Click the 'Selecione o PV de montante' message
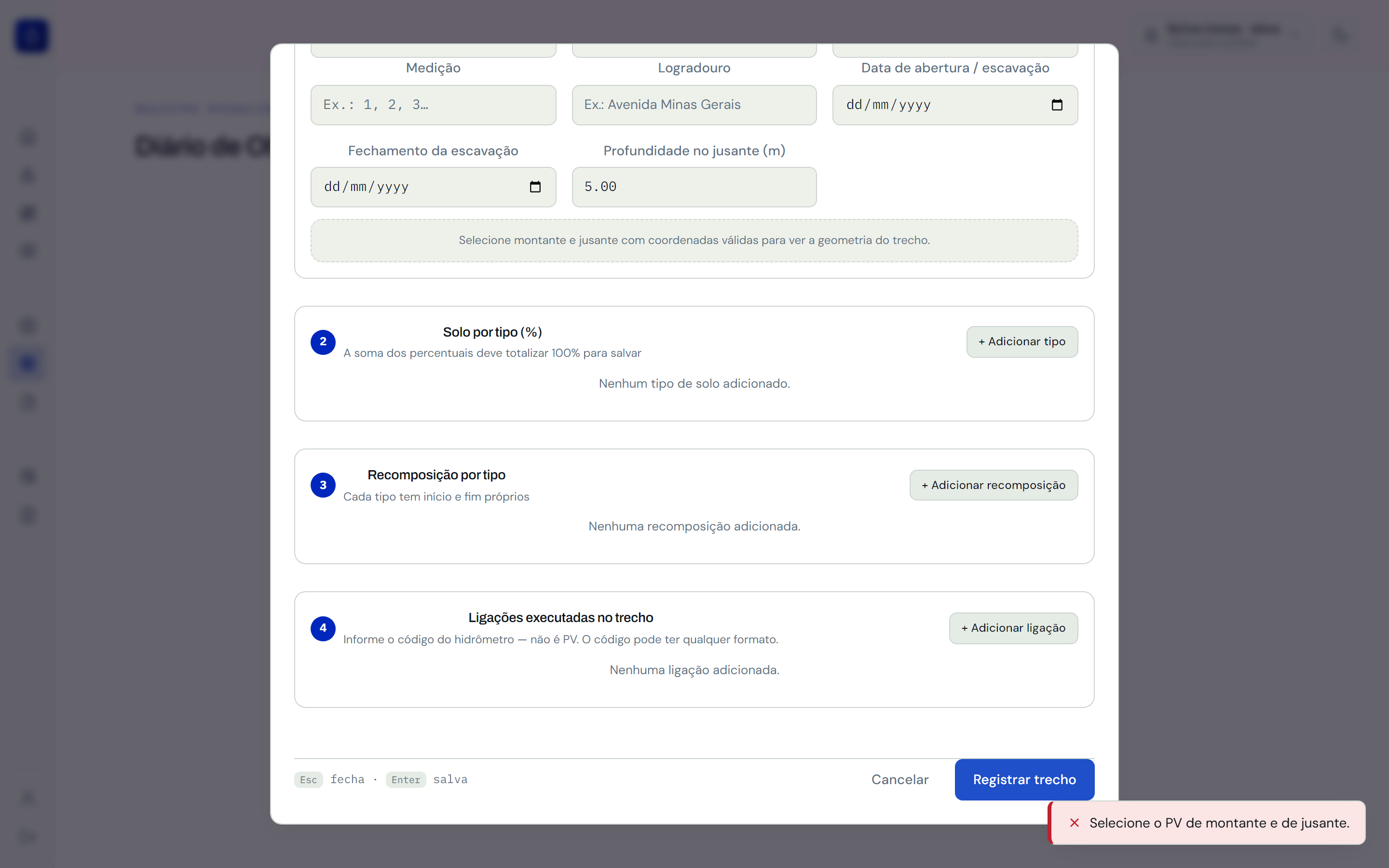The width and height of the screenshot is (1389, 868). click(x=1219, y=823)
